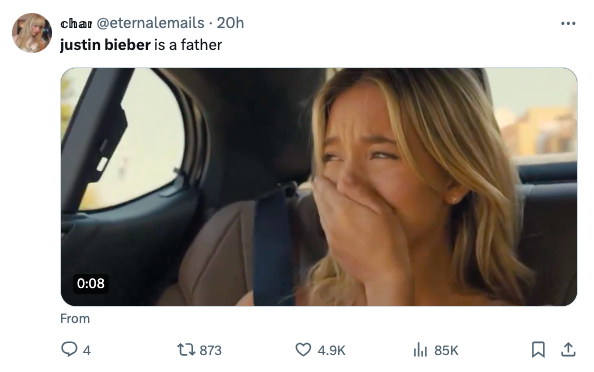The height and width of the screenshot is (372, 594).
Task: Visit the @eternalemails handle link
Action: (x=150, y=23)
